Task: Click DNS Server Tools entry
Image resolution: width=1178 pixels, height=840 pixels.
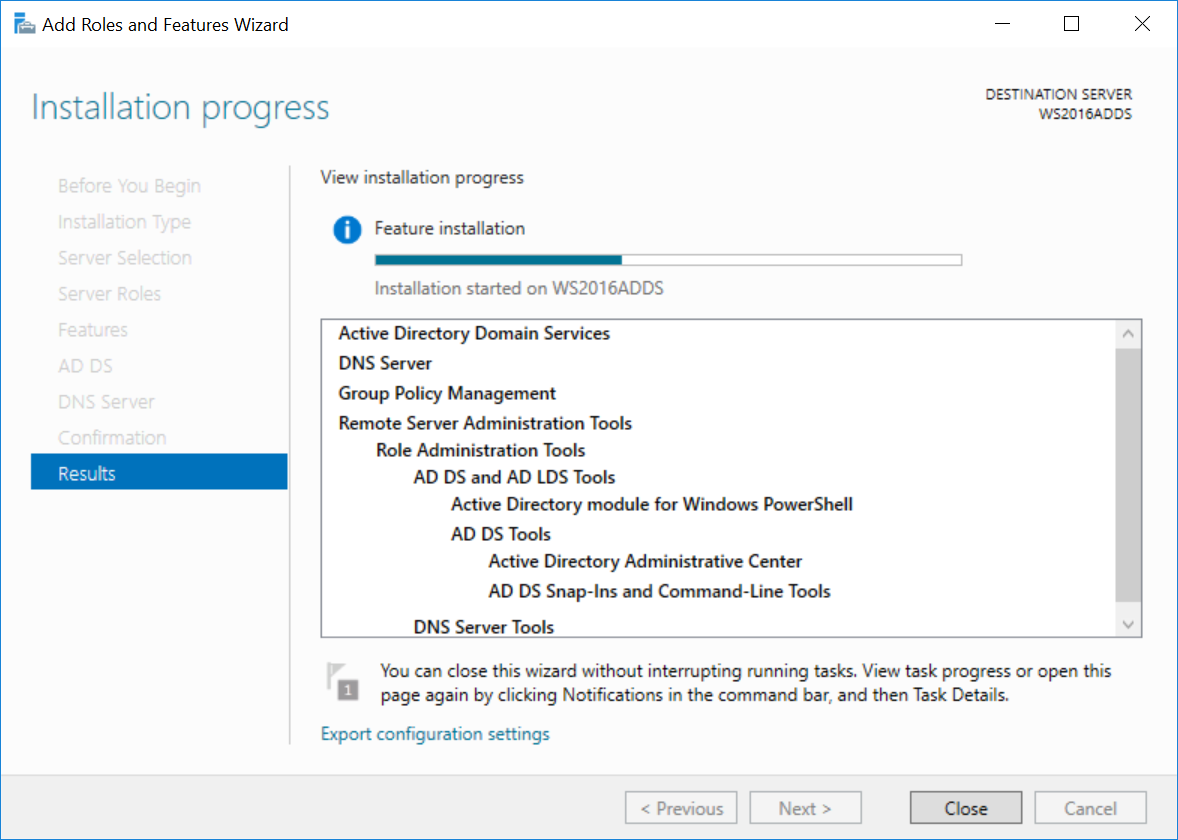Action: click(x=484, y=627)
